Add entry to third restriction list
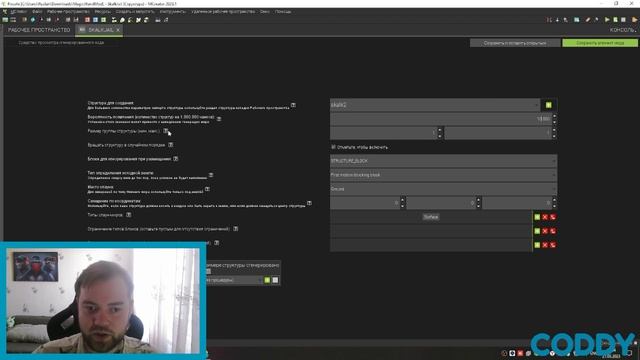This screenshot has width=640, height=360. click(x=537, y=245)
